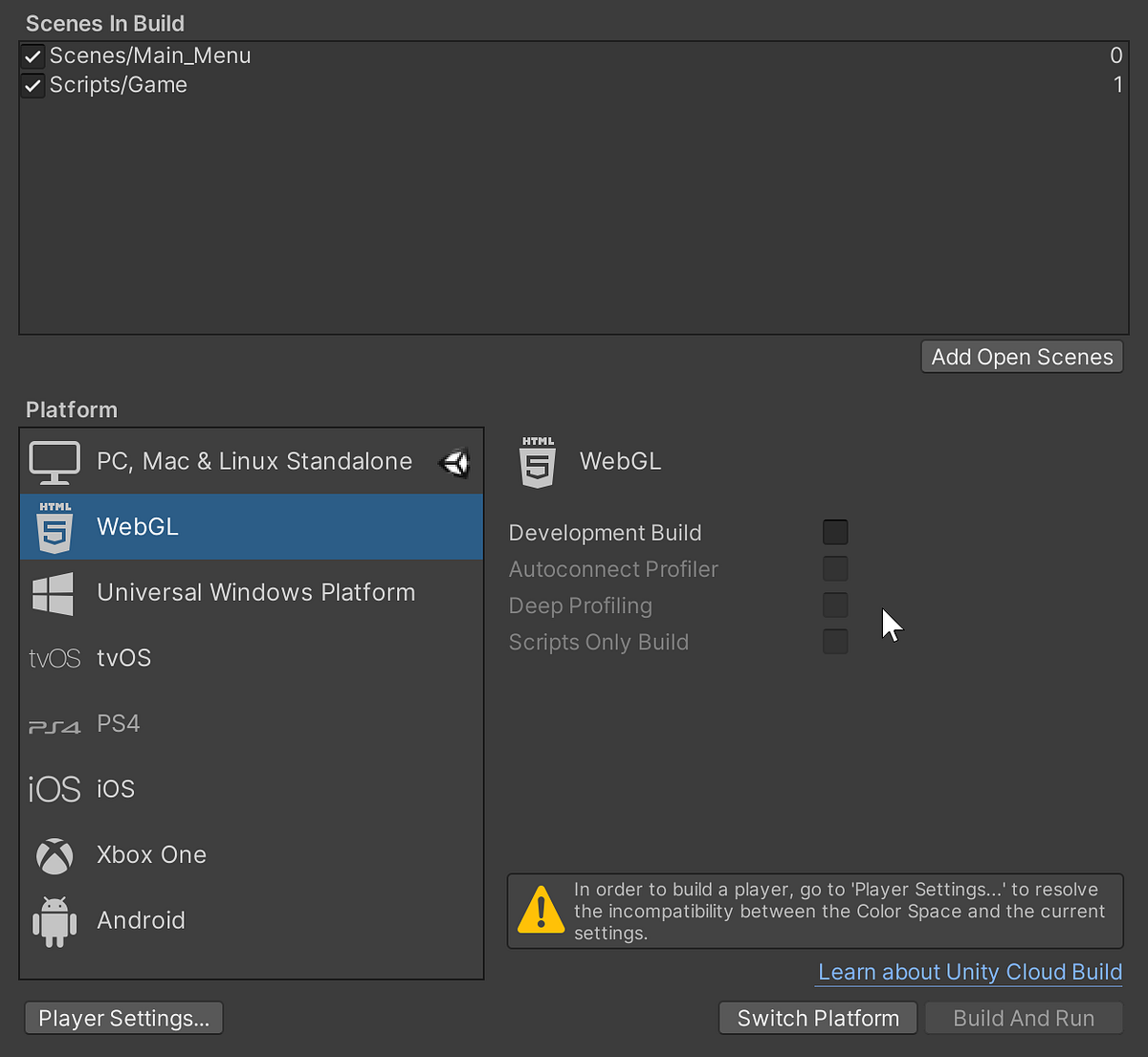Uncheck the Scenes/Main_Menu scene

coord(32,55)
